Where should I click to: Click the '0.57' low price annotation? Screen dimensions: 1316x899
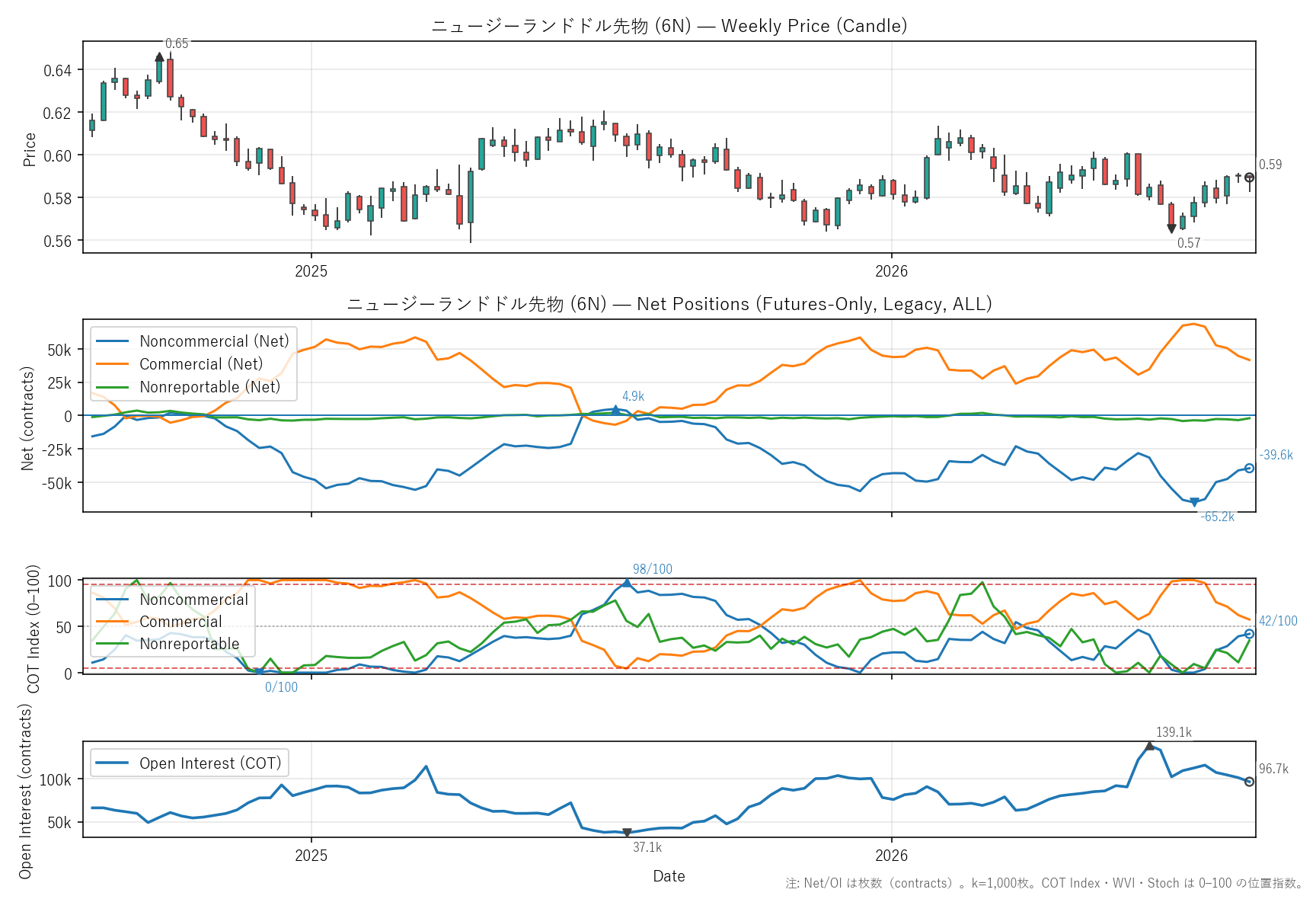coord(1189,243)
